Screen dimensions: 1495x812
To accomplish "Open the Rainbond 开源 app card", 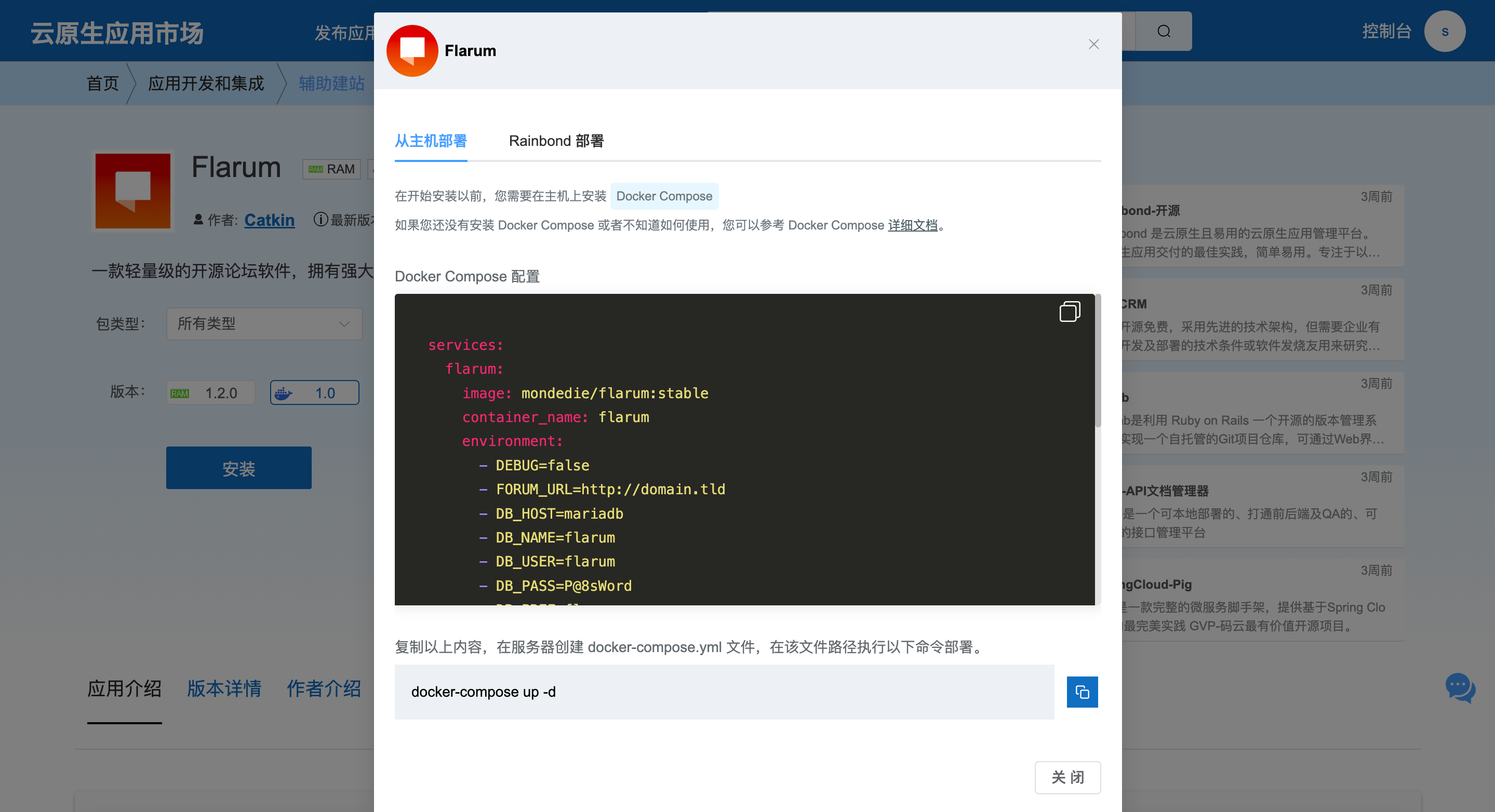I will pyautogui.click(x=1262, y=226).
